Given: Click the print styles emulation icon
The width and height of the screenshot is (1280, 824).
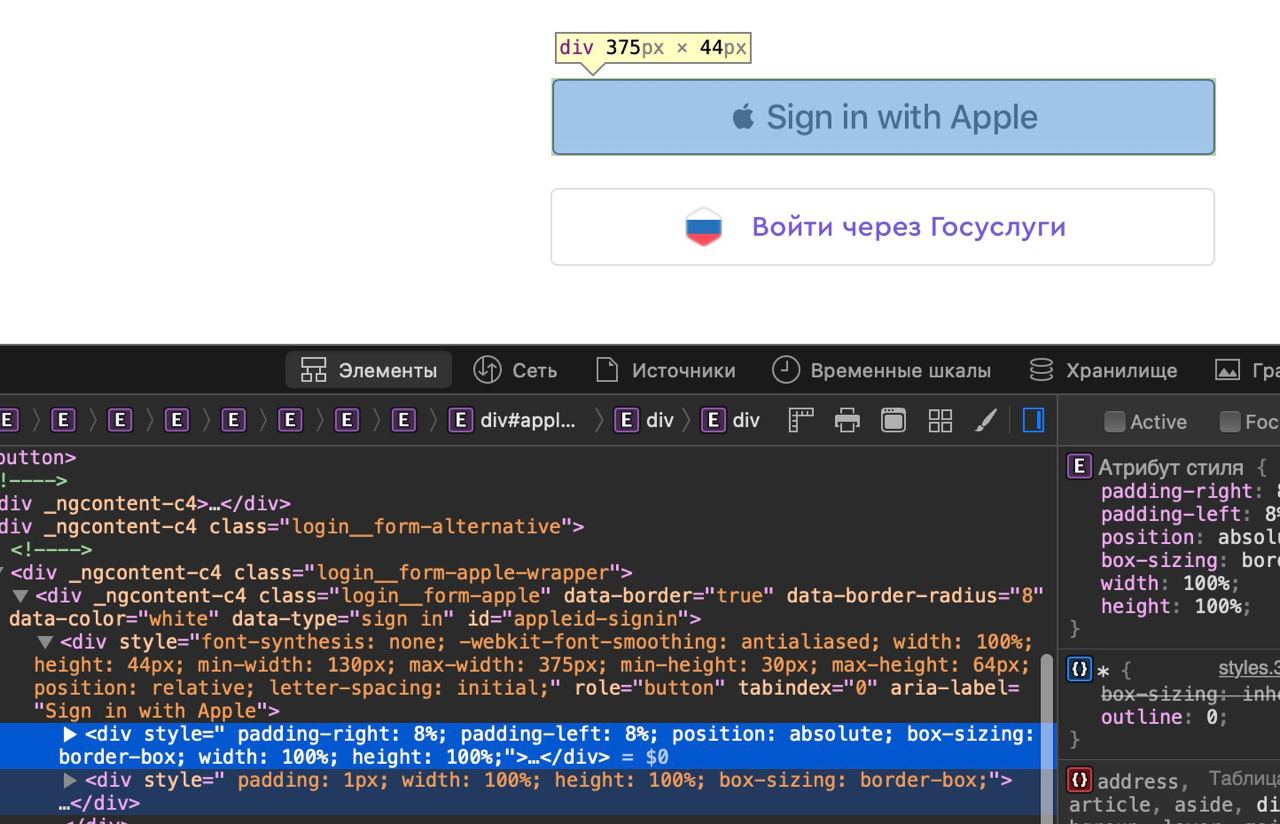Looking at the screenshot, I should 847,421.
